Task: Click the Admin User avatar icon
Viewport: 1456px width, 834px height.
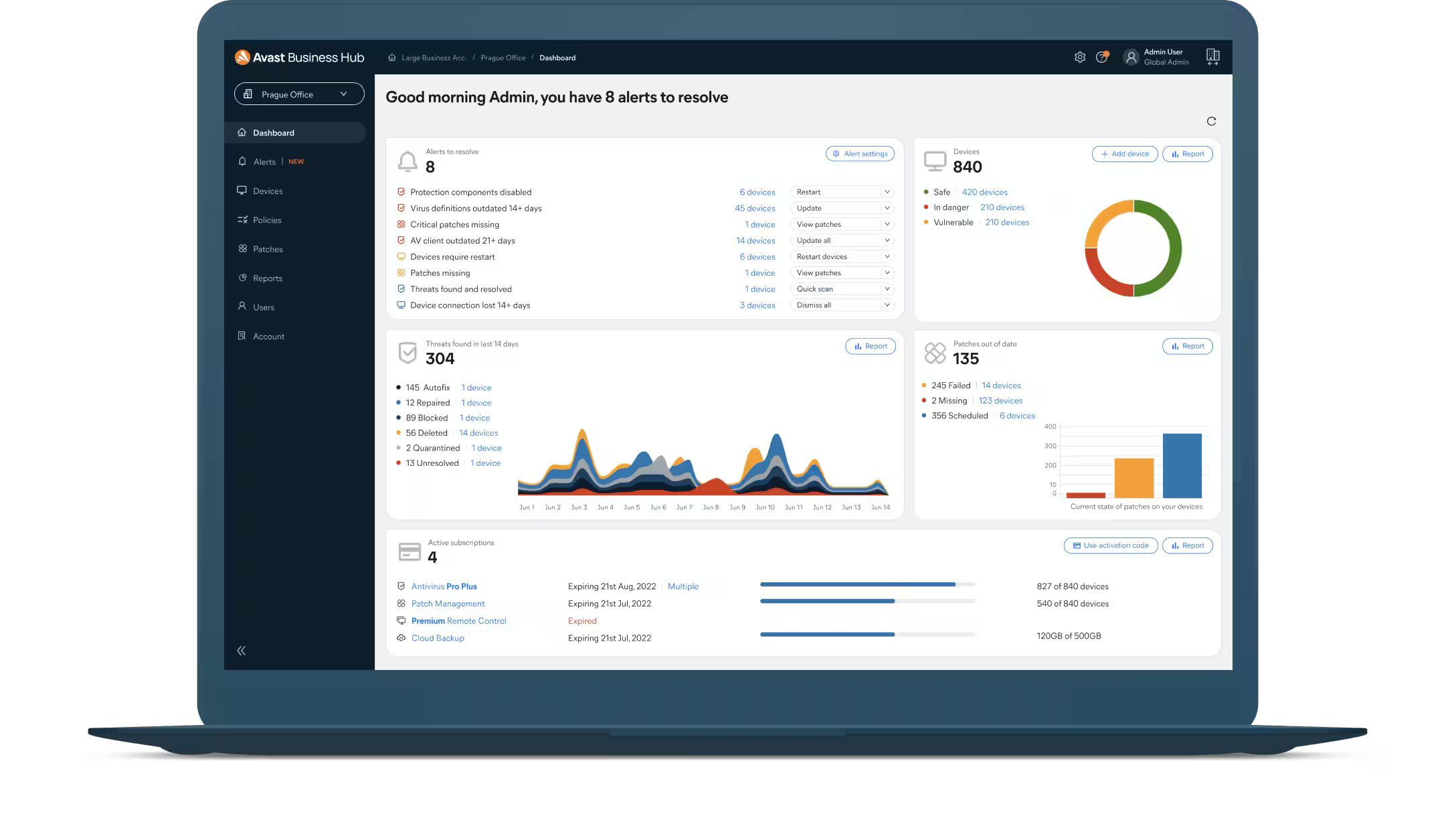Action: pos(1131,58)
